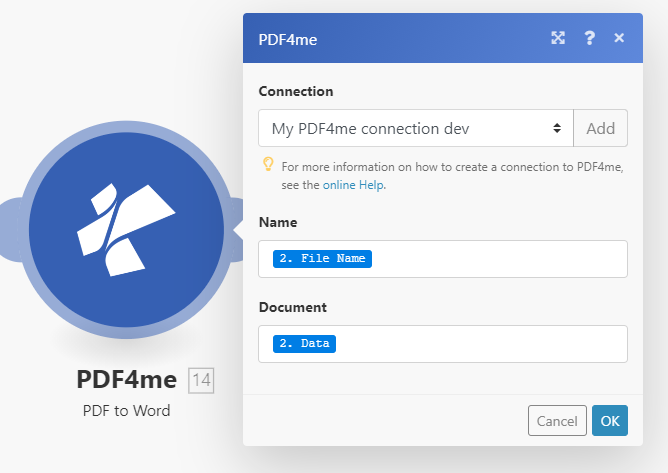Image resolution: width=668 pixels, height=473 pixels.
Task: Click the Name field label
Action: click(x=278, y=222)
